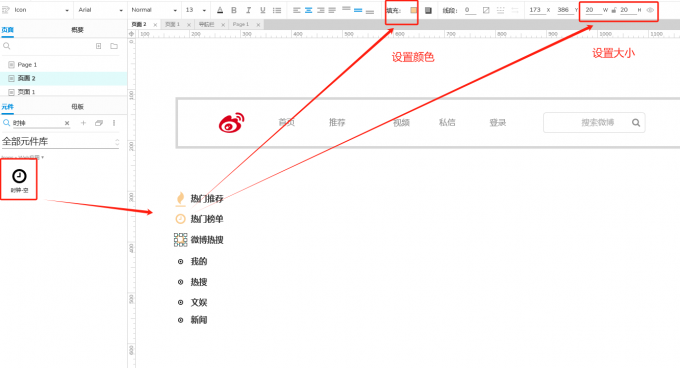680x368 pixels.
Task: Click the width field showing 20
Action: [593, 10]
